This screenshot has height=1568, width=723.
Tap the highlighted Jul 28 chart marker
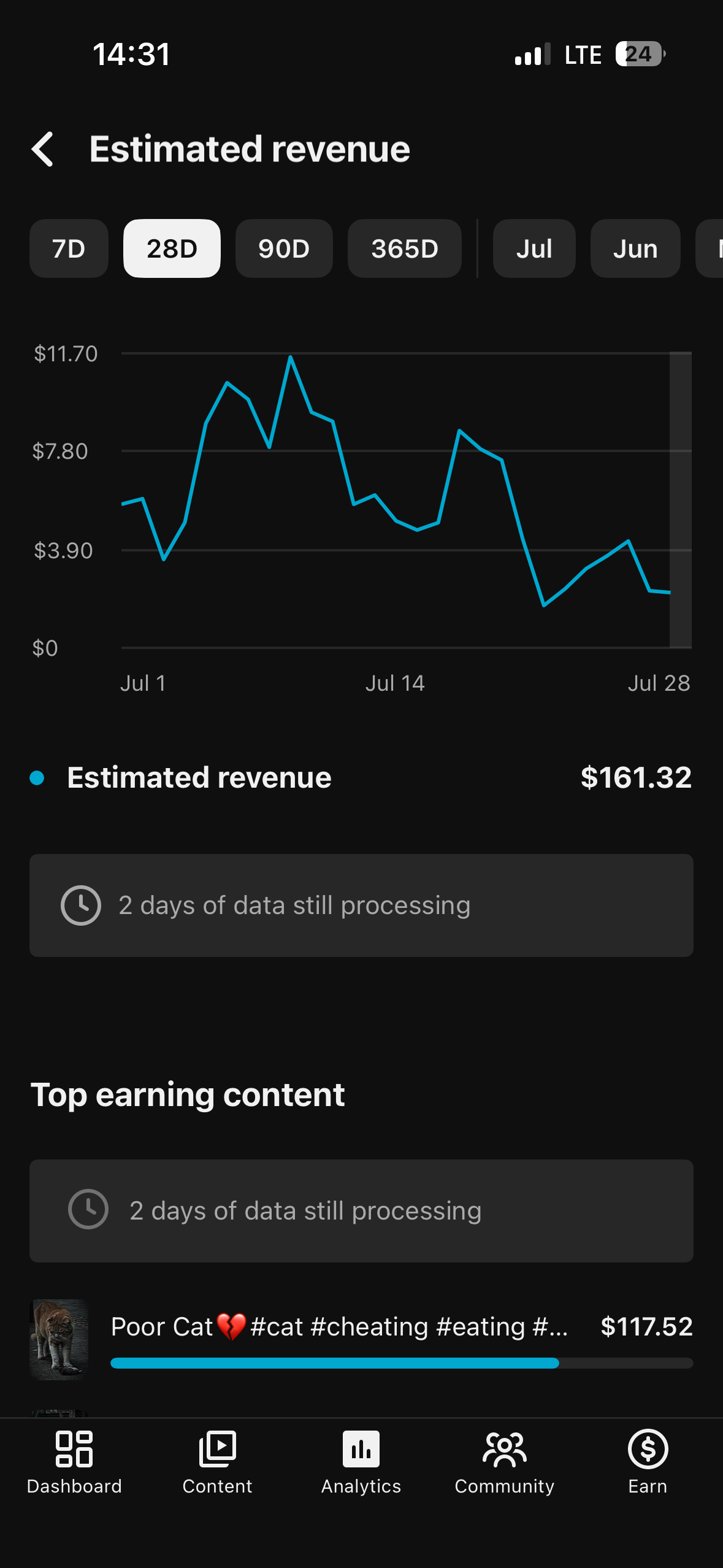(681, 500)
